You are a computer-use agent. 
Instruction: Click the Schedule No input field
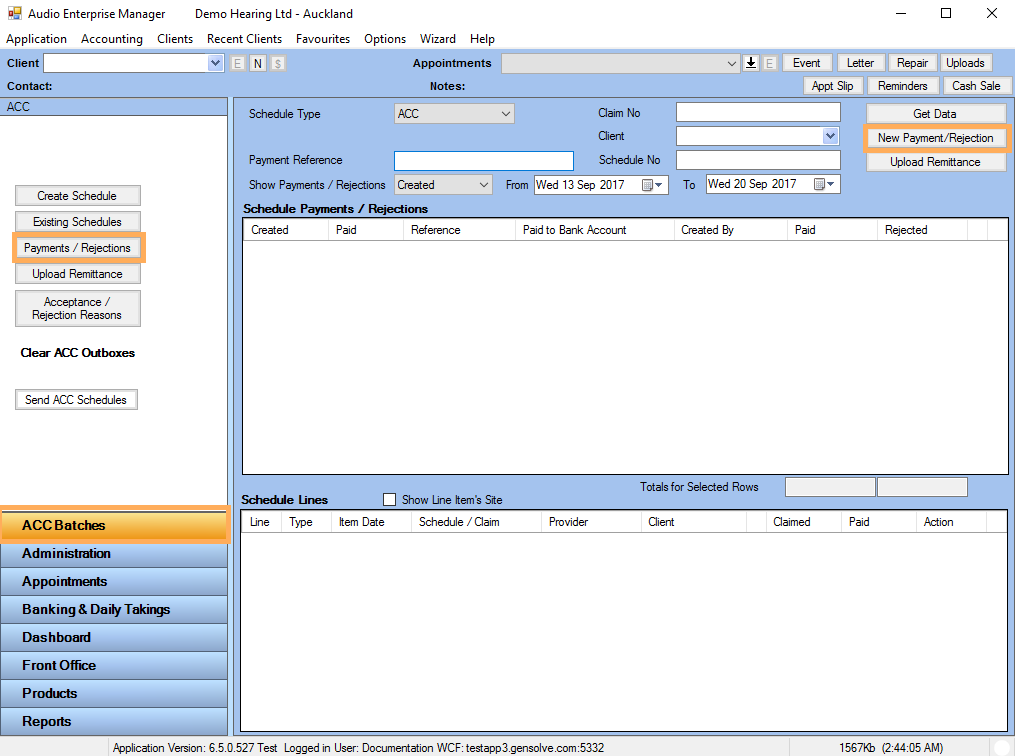(758, 160)
